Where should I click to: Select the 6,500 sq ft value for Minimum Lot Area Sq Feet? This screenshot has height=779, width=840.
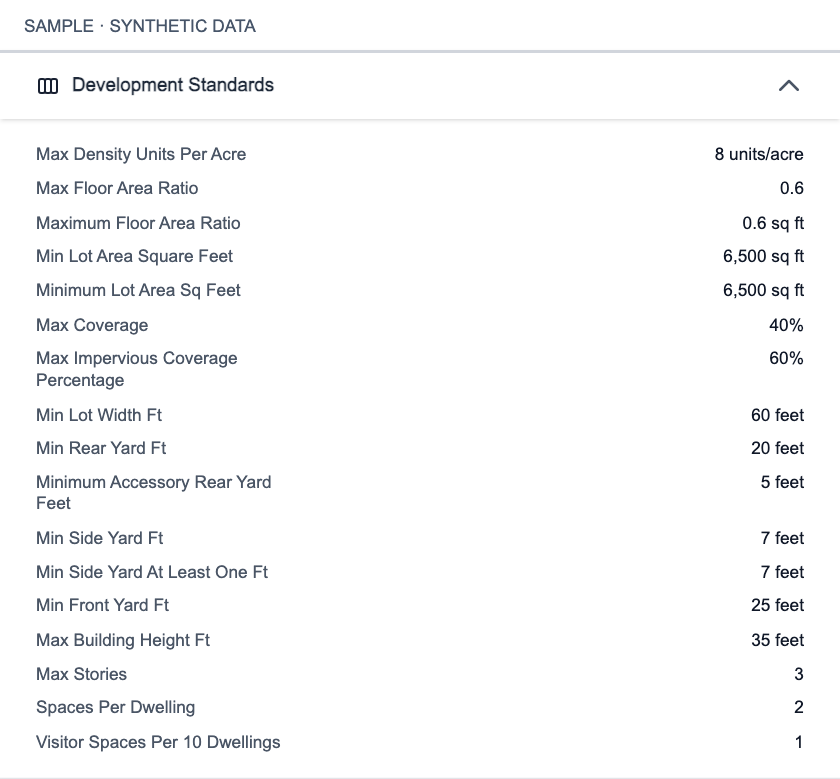click(x=763, y=290)
